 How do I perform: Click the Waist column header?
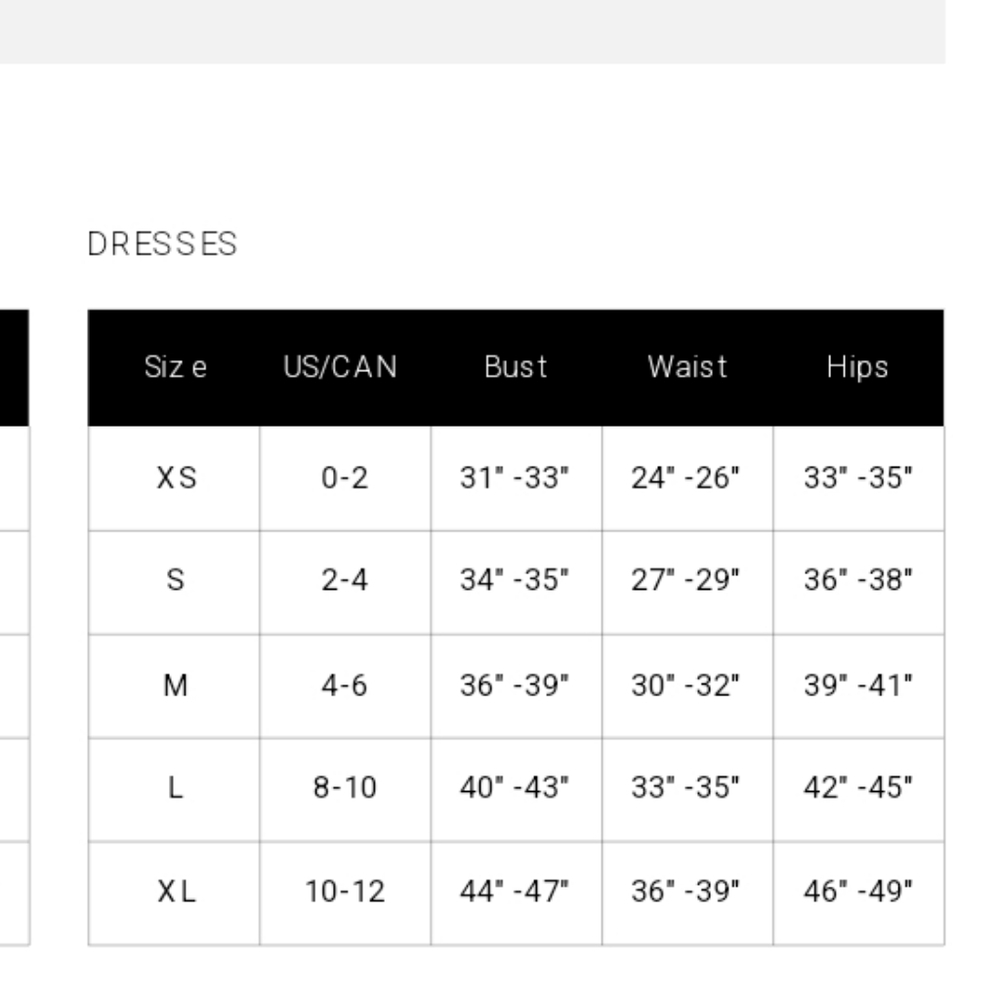[x=688, y=367]
